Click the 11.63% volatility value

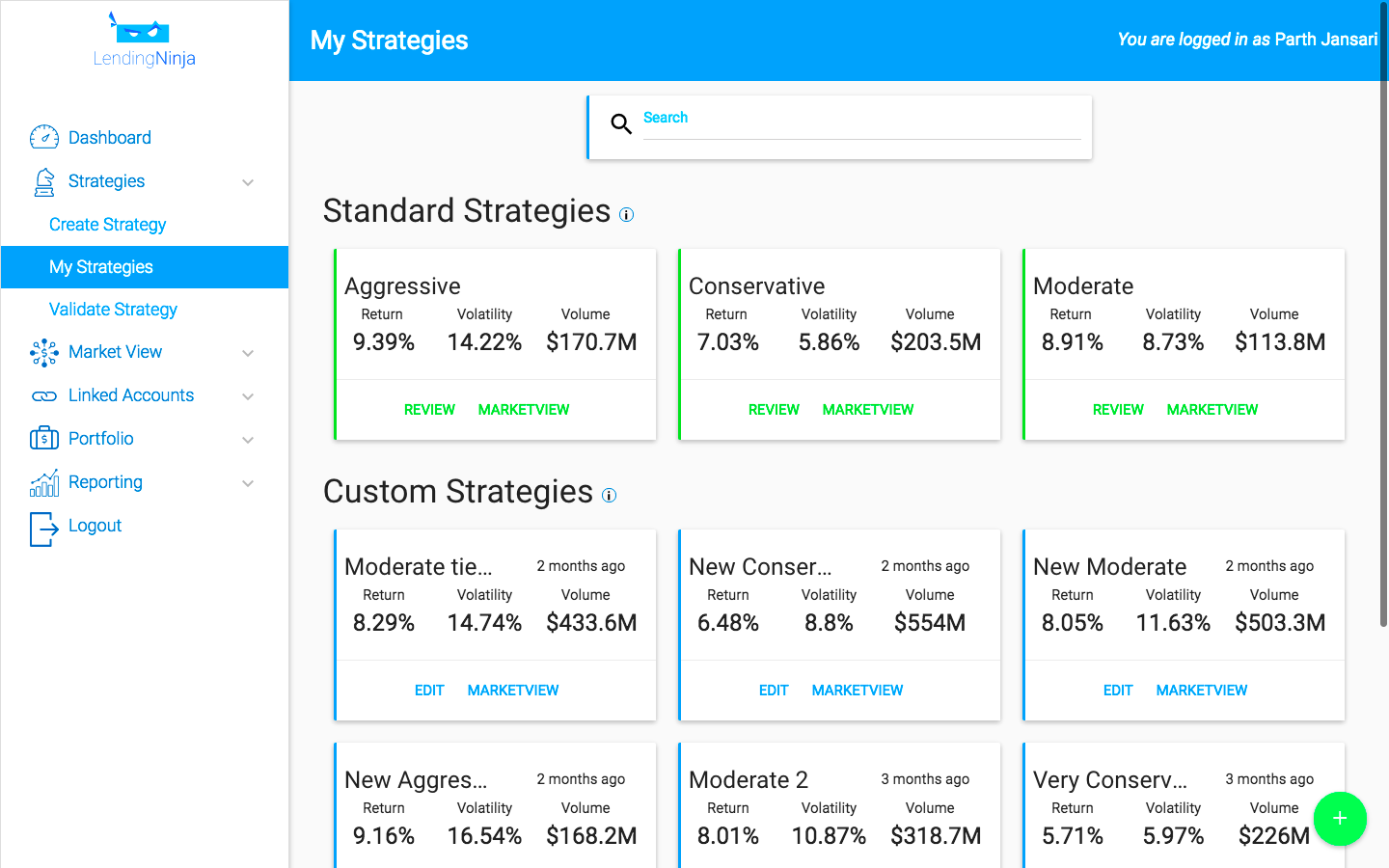(x=1173, y=623)
